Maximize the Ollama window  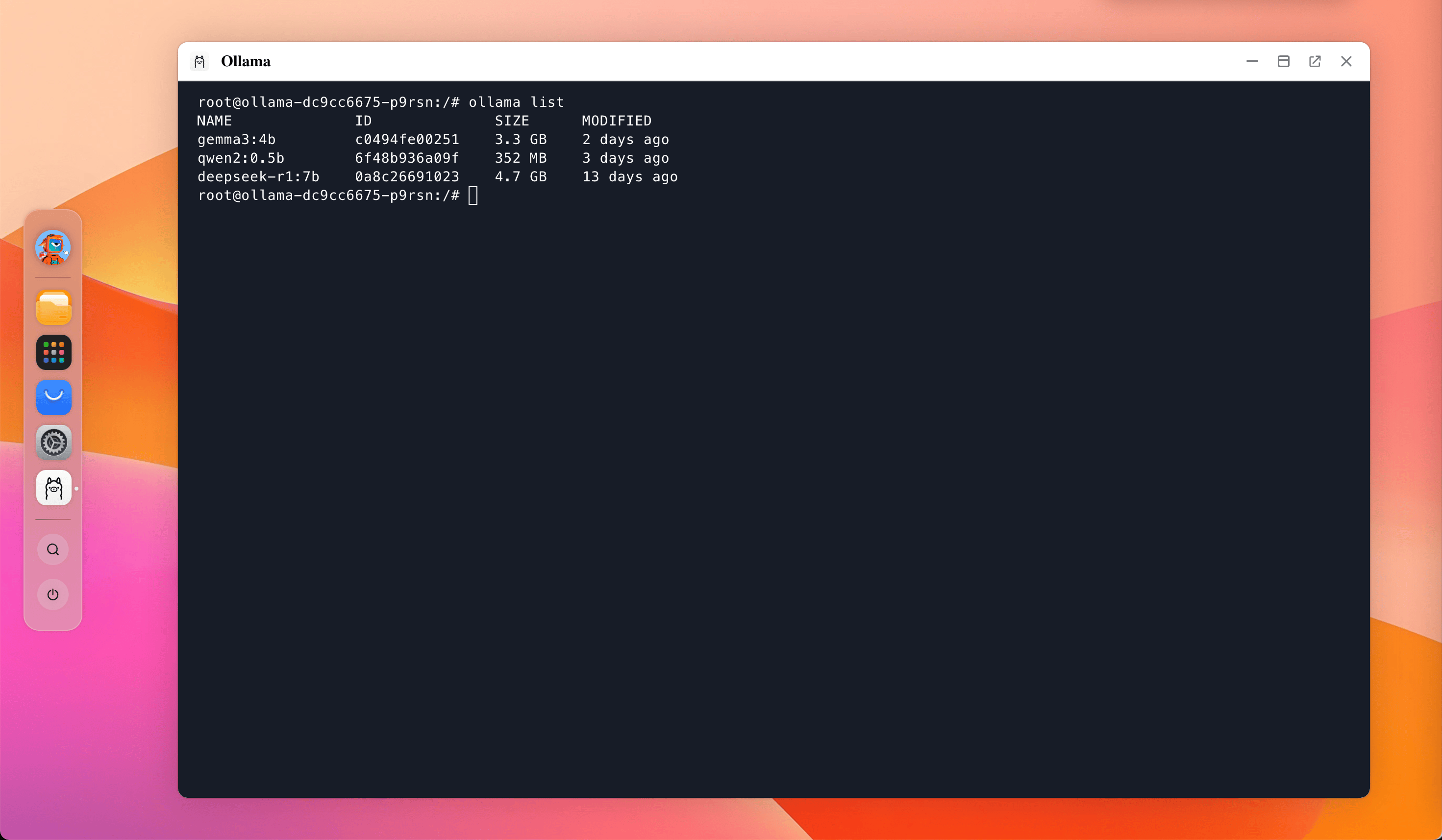[x=1284, y=61]
